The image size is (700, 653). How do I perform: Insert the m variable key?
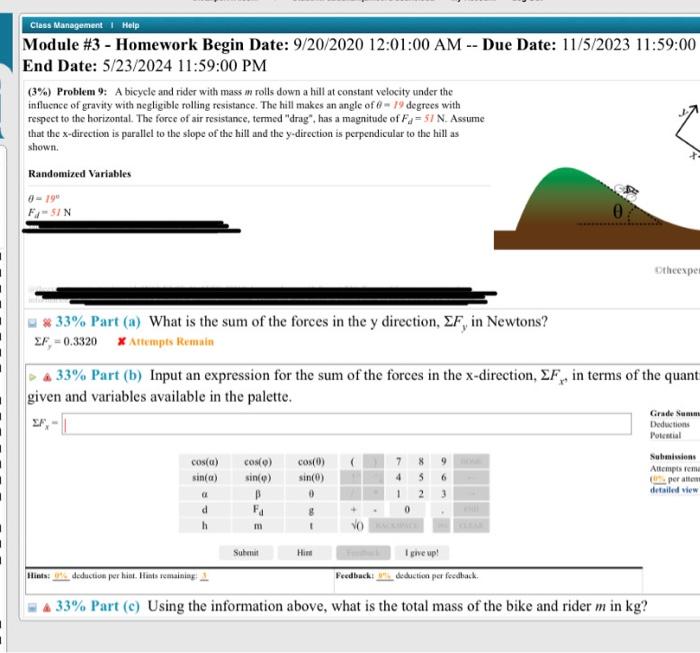[x=258, y=526]
